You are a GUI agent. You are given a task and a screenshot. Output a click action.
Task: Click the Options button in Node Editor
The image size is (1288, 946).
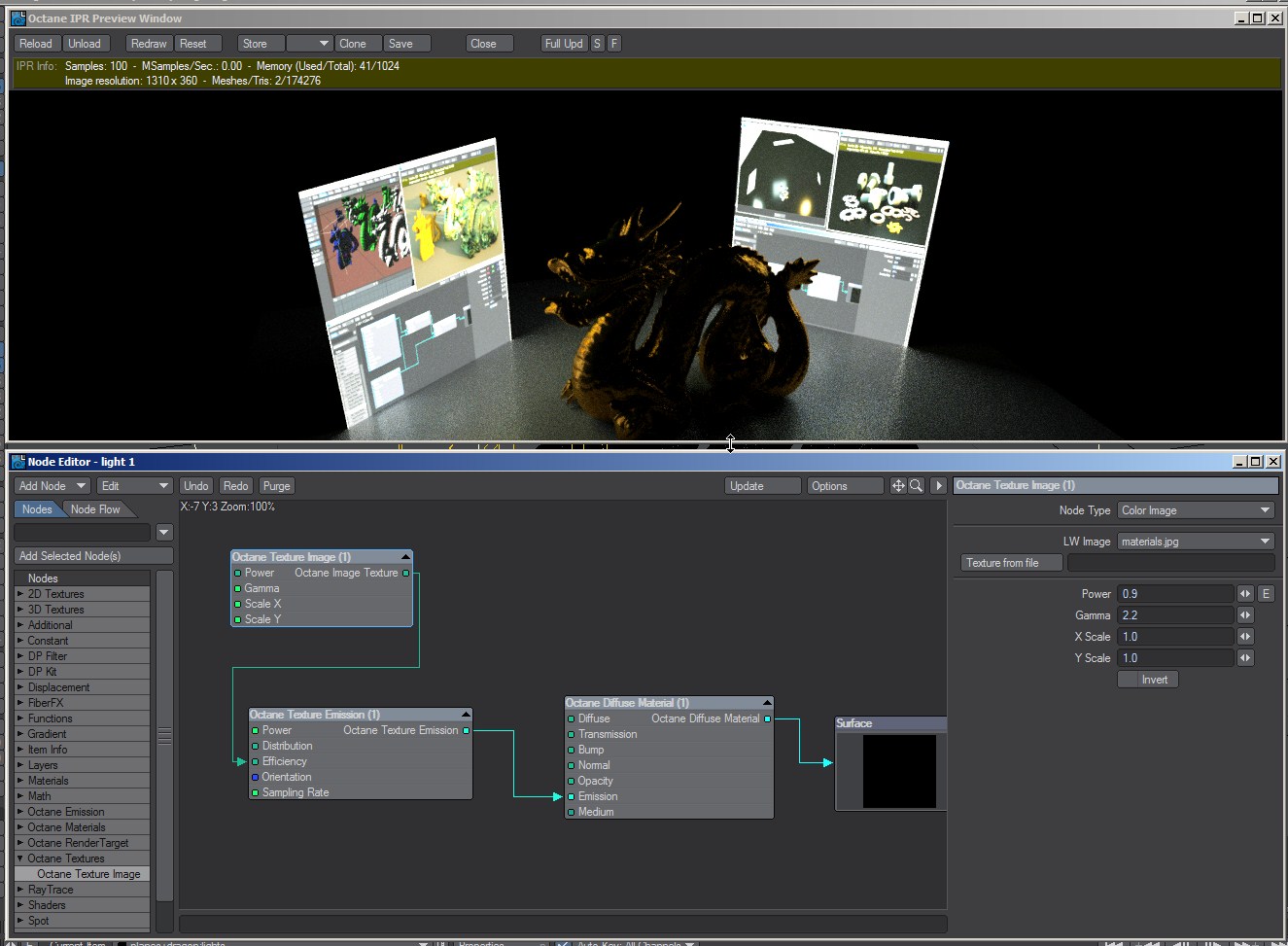(844, 486)
